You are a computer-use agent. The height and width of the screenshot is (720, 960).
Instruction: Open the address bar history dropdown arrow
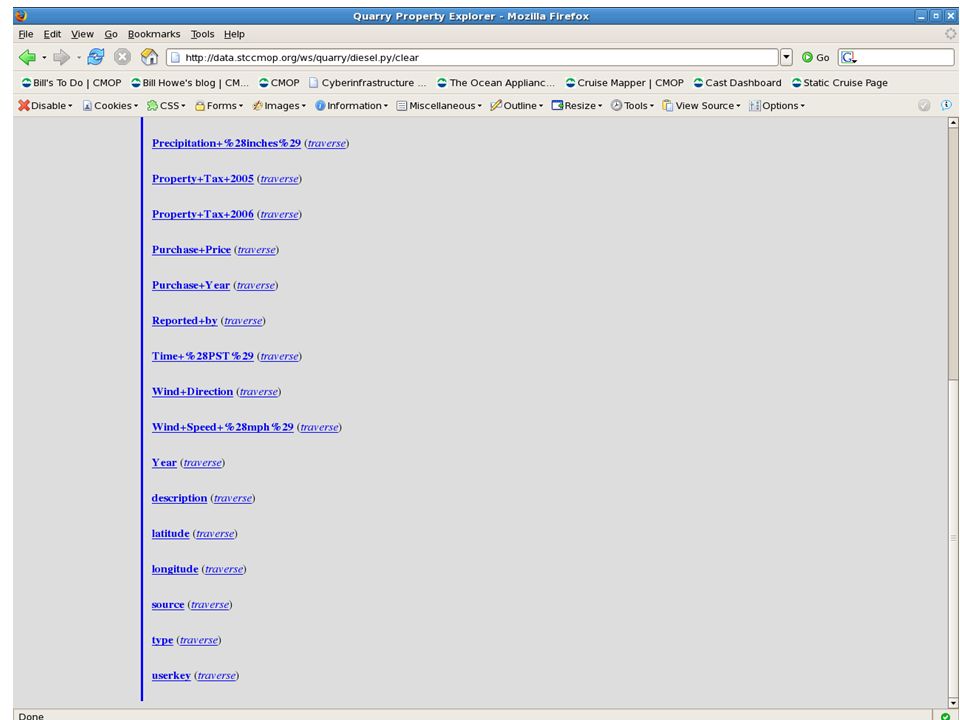pos(786,58)
